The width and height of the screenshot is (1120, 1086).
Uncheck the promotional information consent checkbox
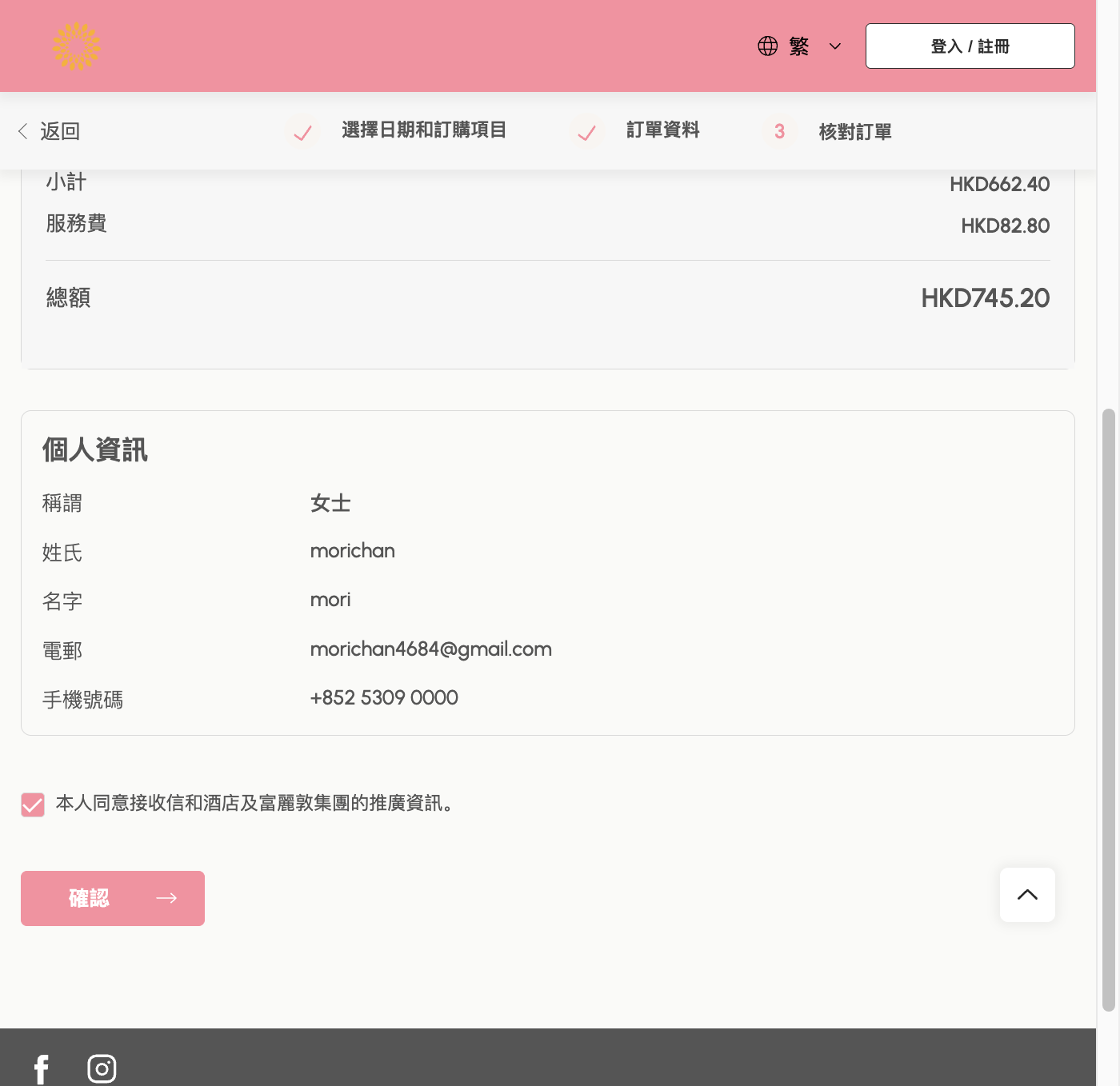33,805
